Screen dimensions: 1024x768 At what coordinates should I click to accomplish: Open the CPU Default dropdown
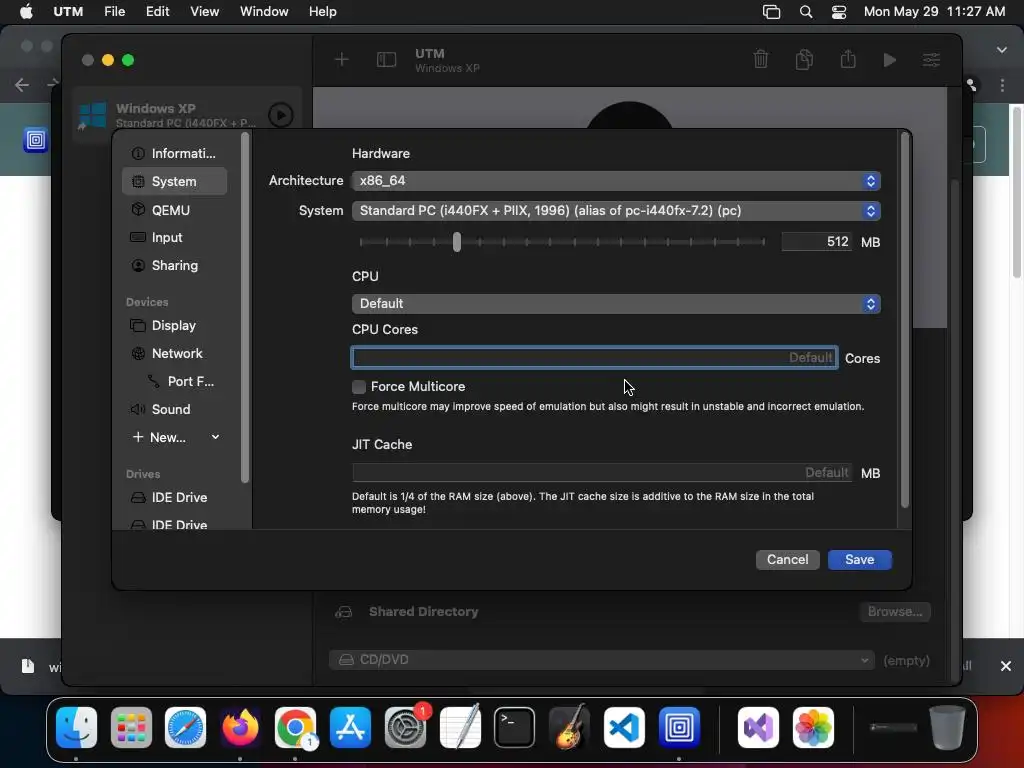(616, 304)
